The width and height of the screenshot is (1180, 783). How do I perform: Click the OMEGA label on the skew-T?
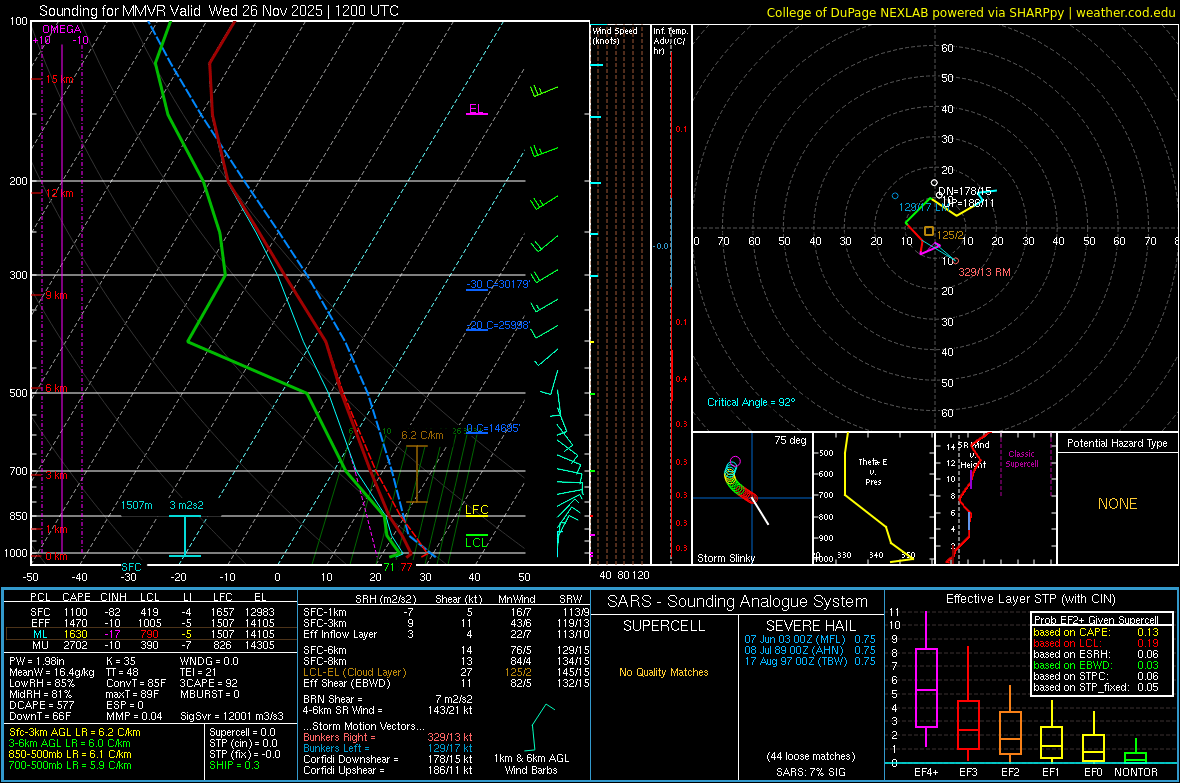(x=62, y=29)
